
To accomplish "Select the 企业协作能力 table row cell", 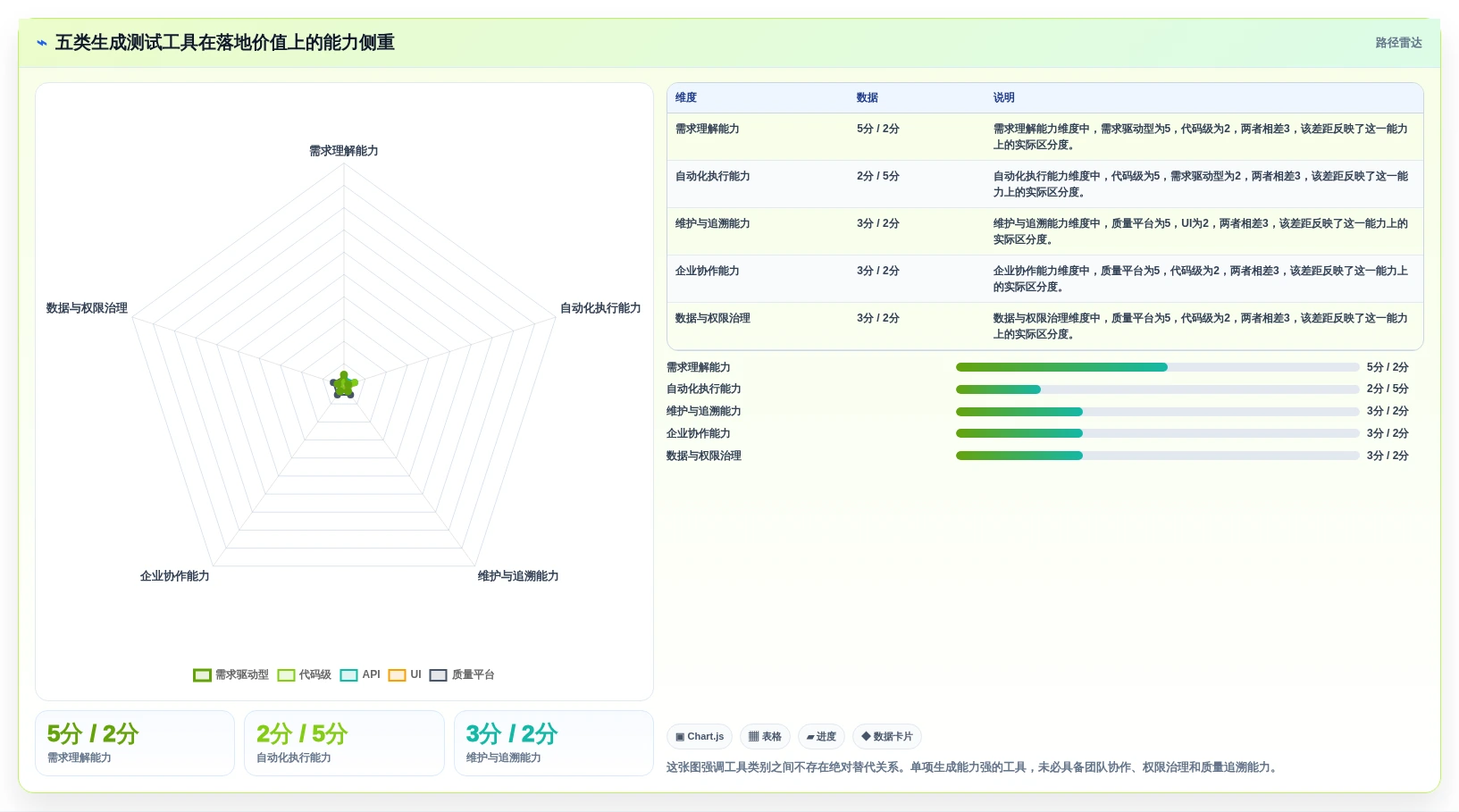I will pyautogui.click(x=708, y=271).
